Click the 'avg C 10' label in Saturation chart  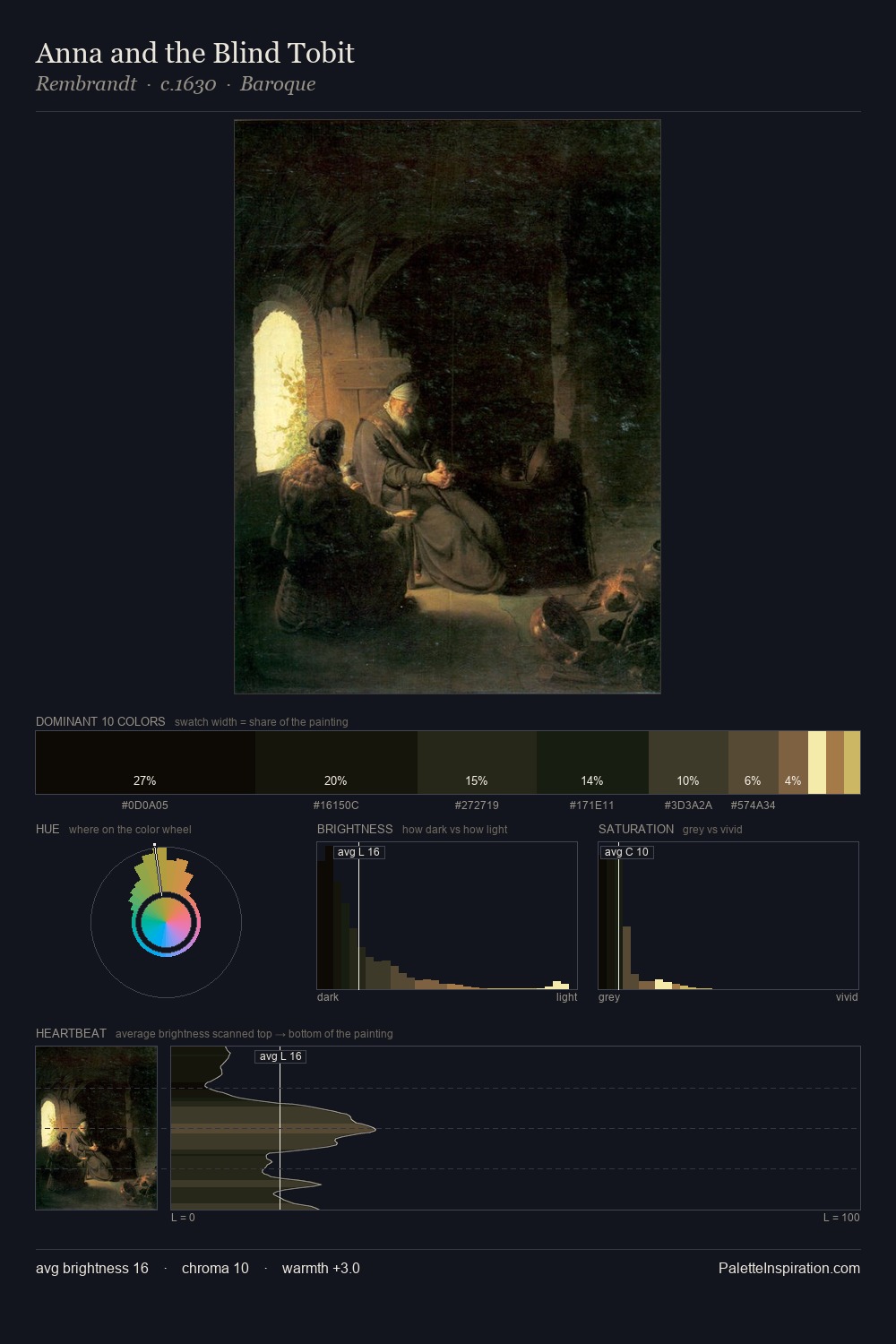626,852
